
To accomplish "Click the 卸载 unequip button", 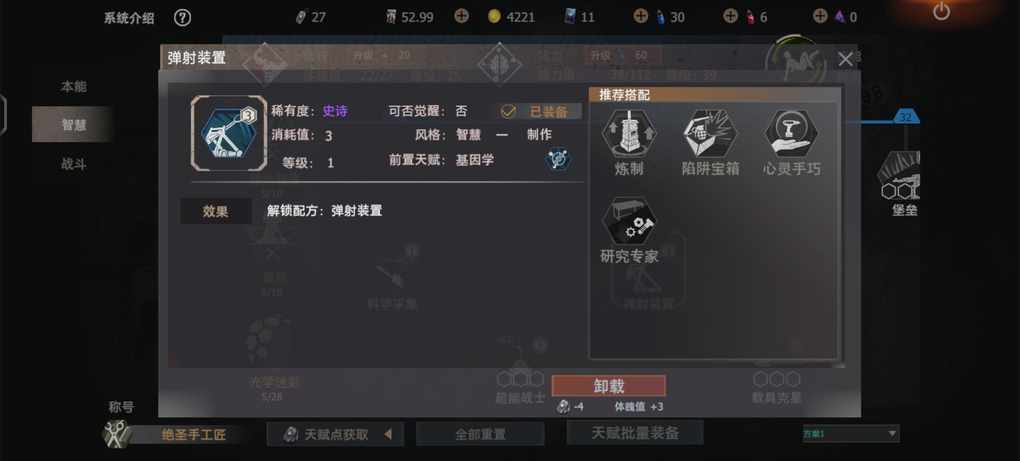I will coord(609,386).
